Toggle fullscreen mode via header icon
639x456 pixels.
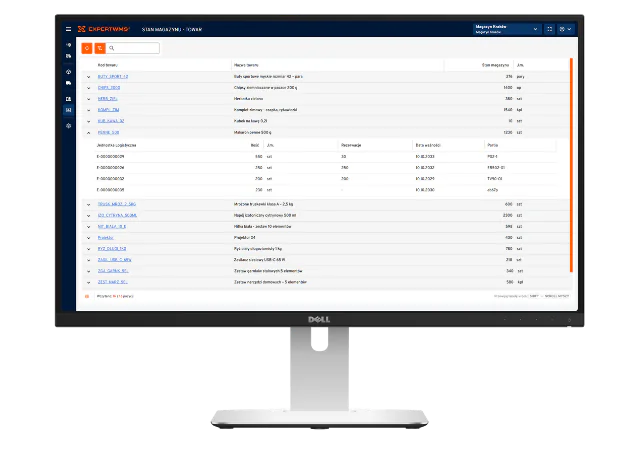549,29
